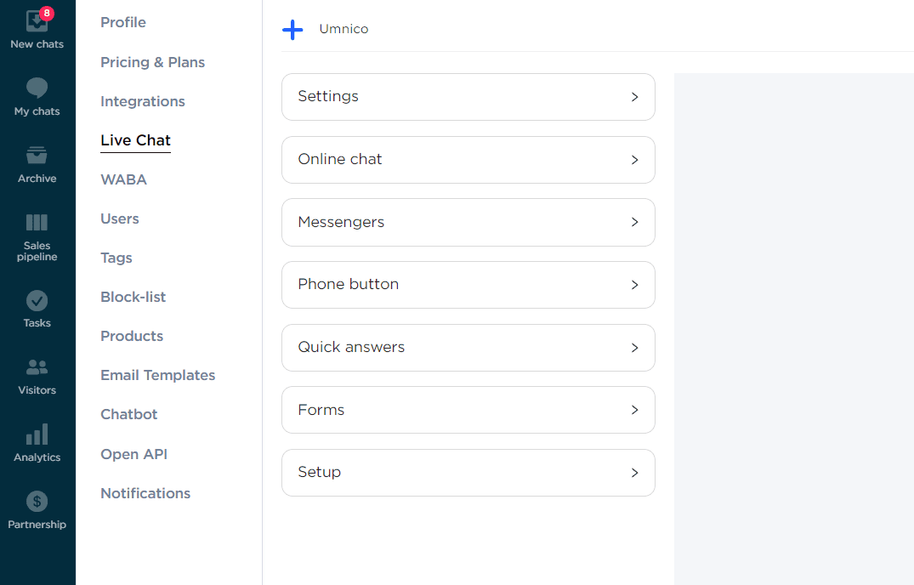Open Pricing & Plans page
Screen dimensions: 914x585
click(x=152, y=62)
